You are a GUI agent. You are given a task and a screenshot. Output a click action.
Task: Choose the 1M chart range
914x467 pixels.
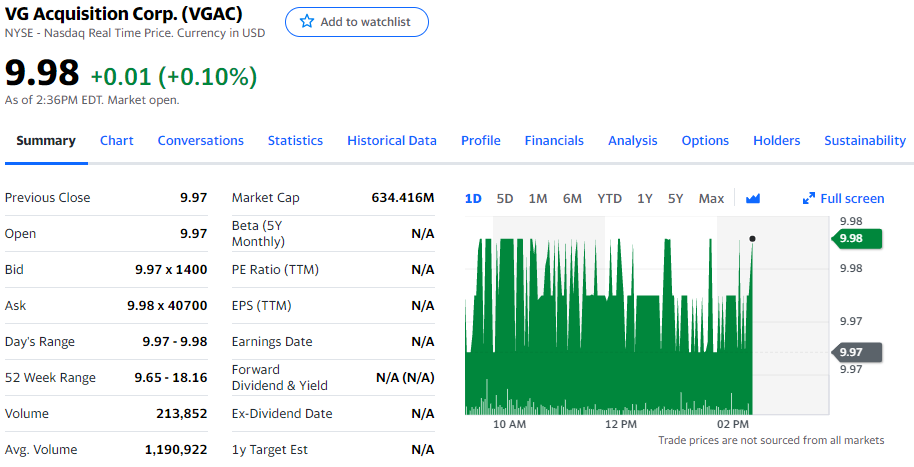coord(537,199)
